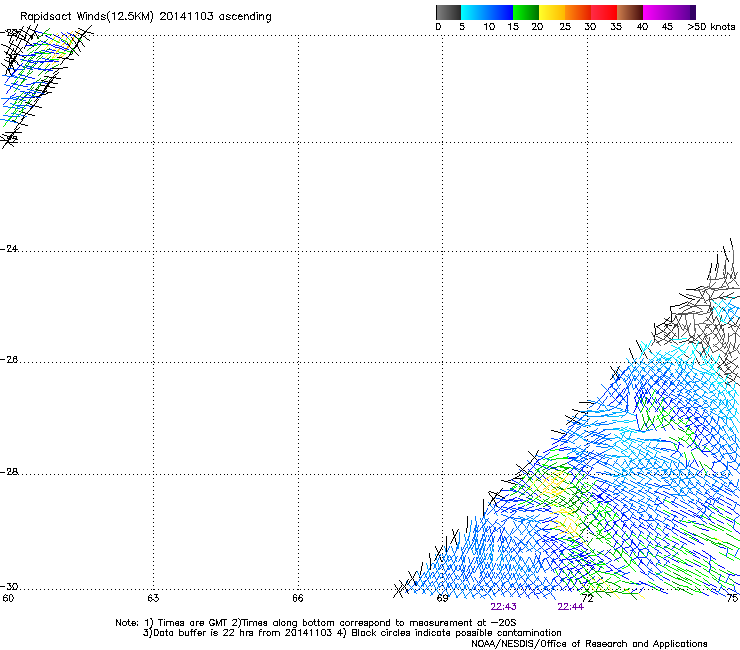Click the legend label '10'
740x650 pixels.
click(489, 27)
